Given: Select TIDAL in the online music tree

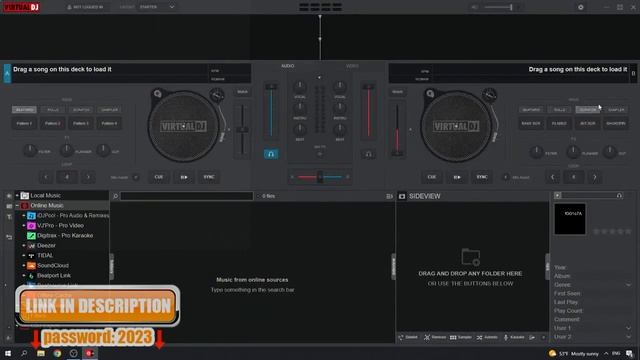Looking at the screenshot, I should [45, 256].
